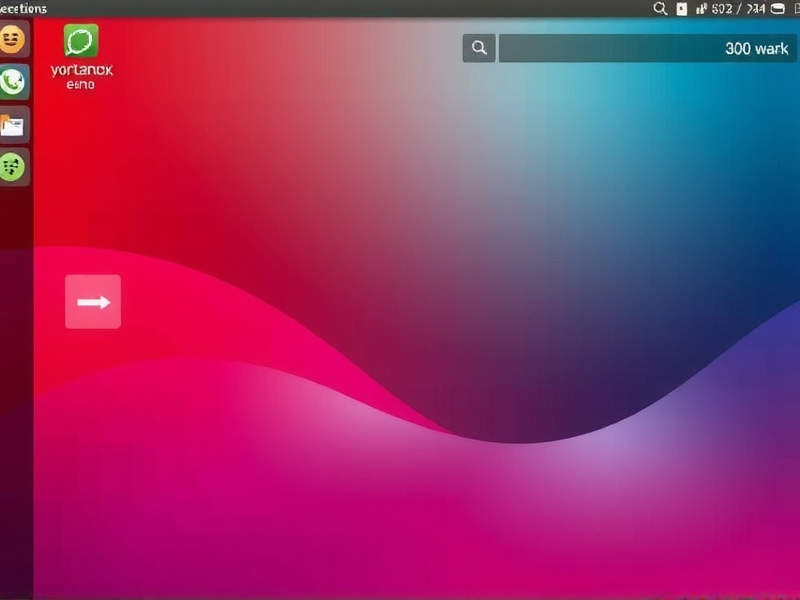Viewport: 800px width, 600px height.
Task: Open the "ecetions" menu in top-left corner
Action: point(24,8)
